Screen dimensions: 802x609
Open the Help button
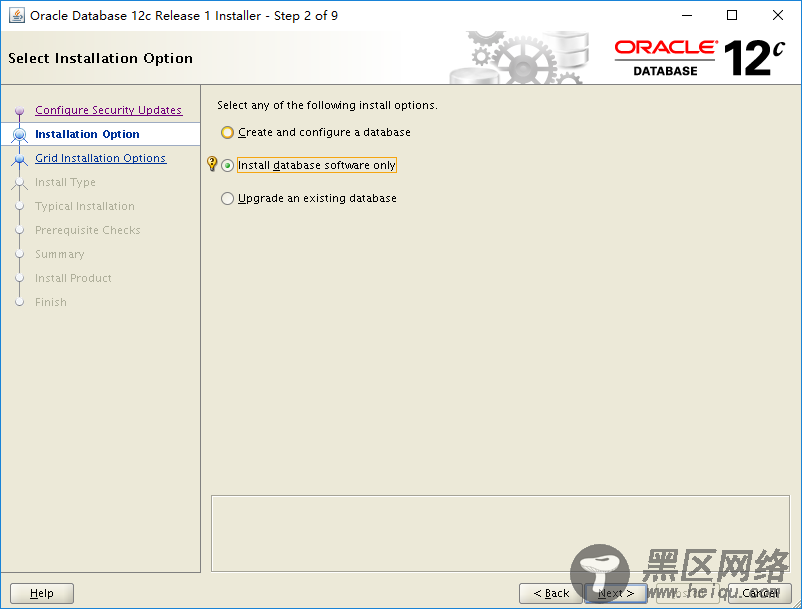[x=42, y=593]
